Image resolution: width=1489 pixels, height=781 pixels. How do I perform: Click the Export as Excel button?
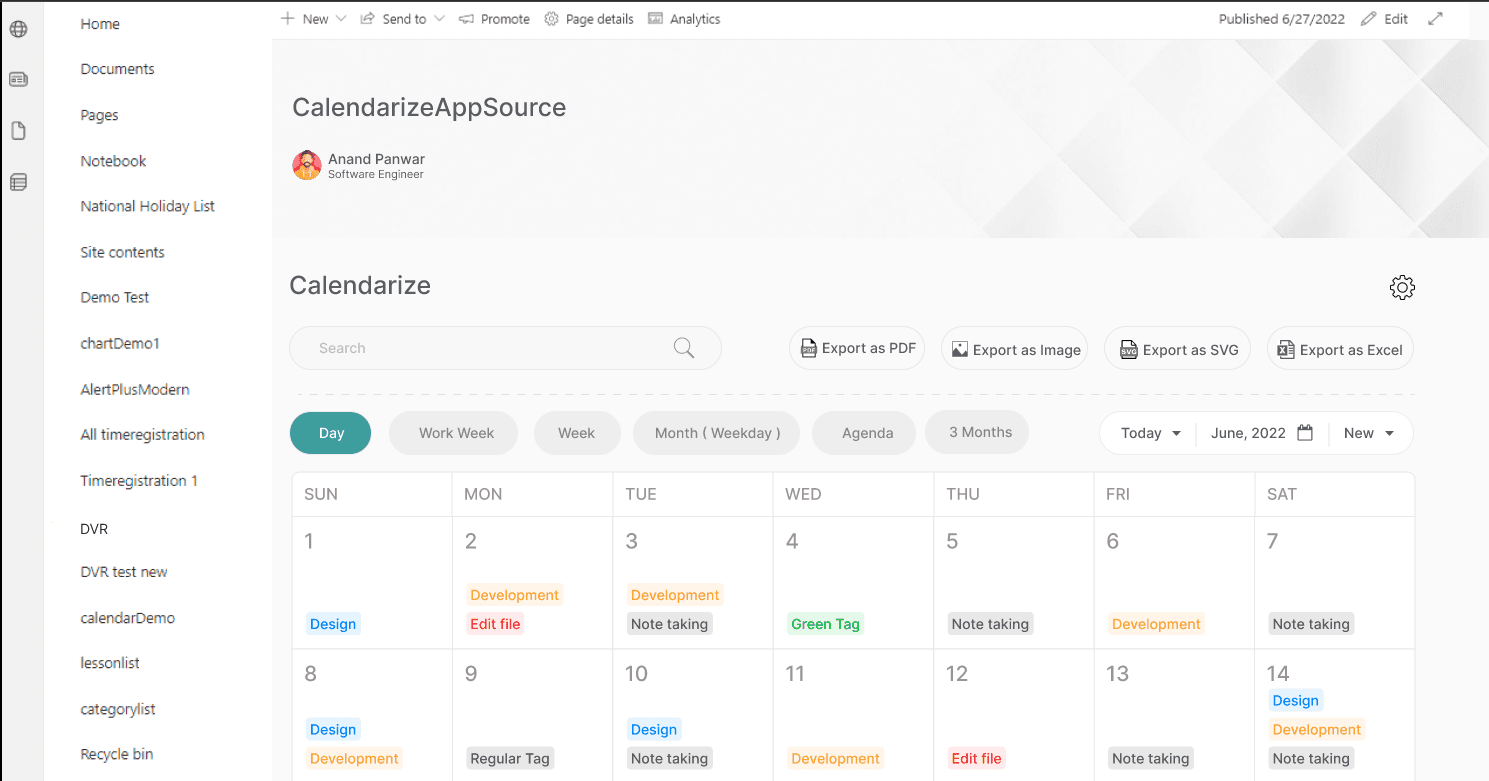point(1340,349)
